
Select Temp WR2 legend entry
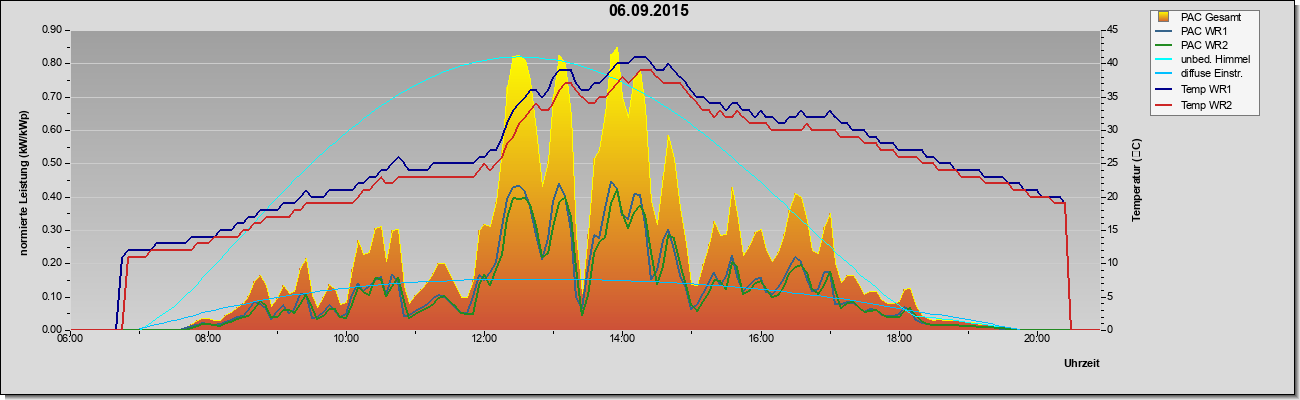pos(1206,105)
